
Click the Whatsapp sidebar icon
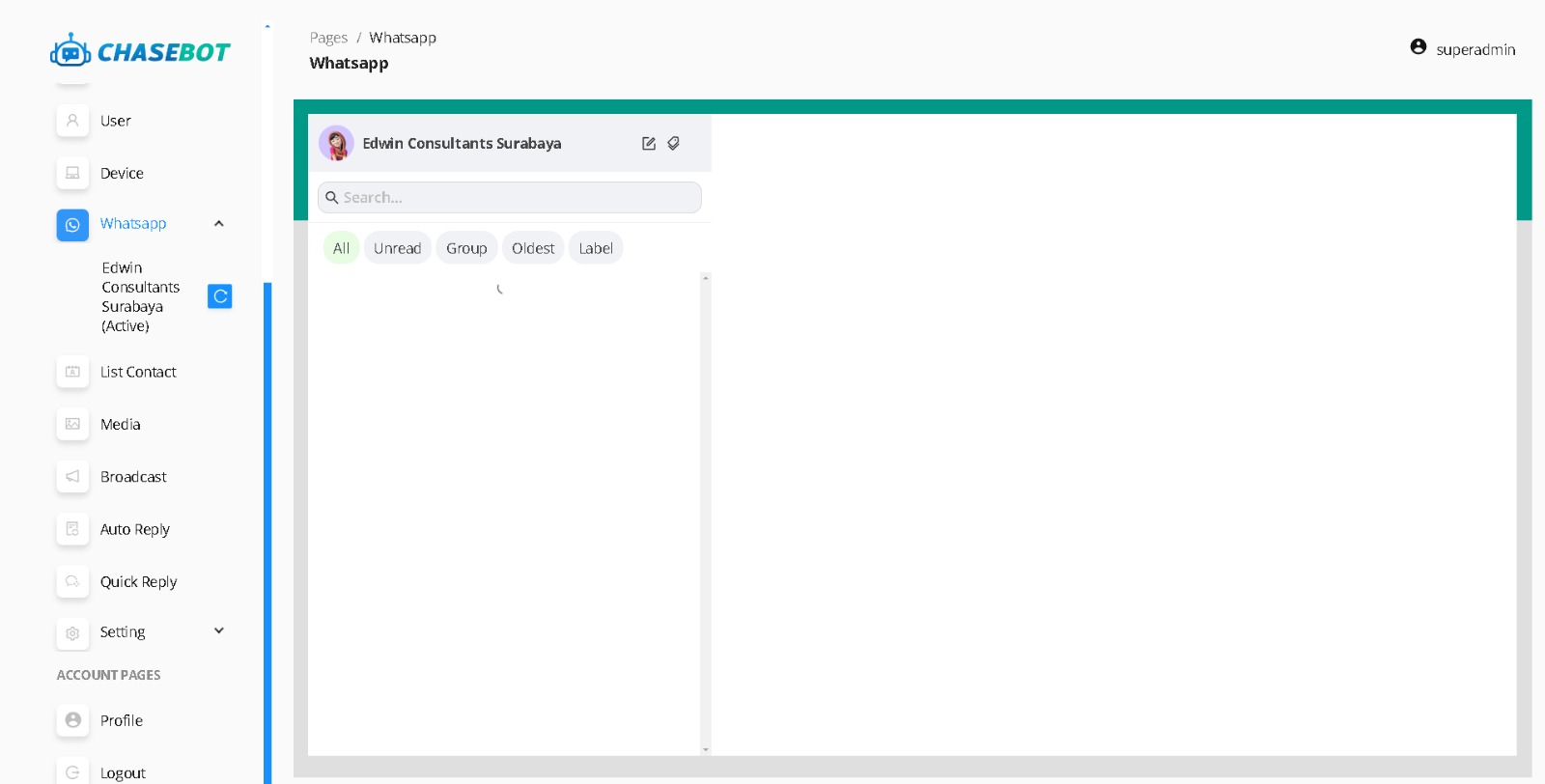(x=72, y=225)
